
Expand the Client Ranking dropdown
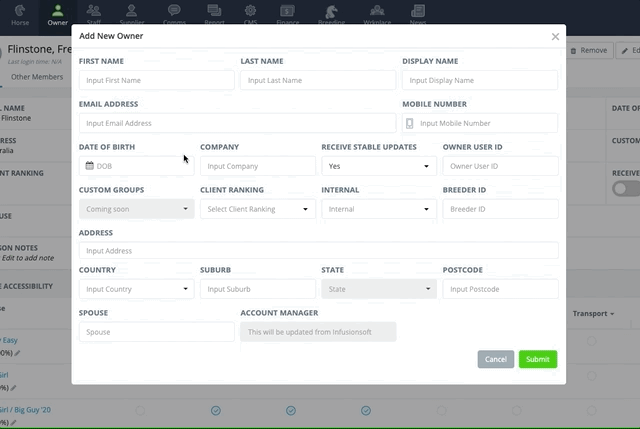click(x=258, y=209)
